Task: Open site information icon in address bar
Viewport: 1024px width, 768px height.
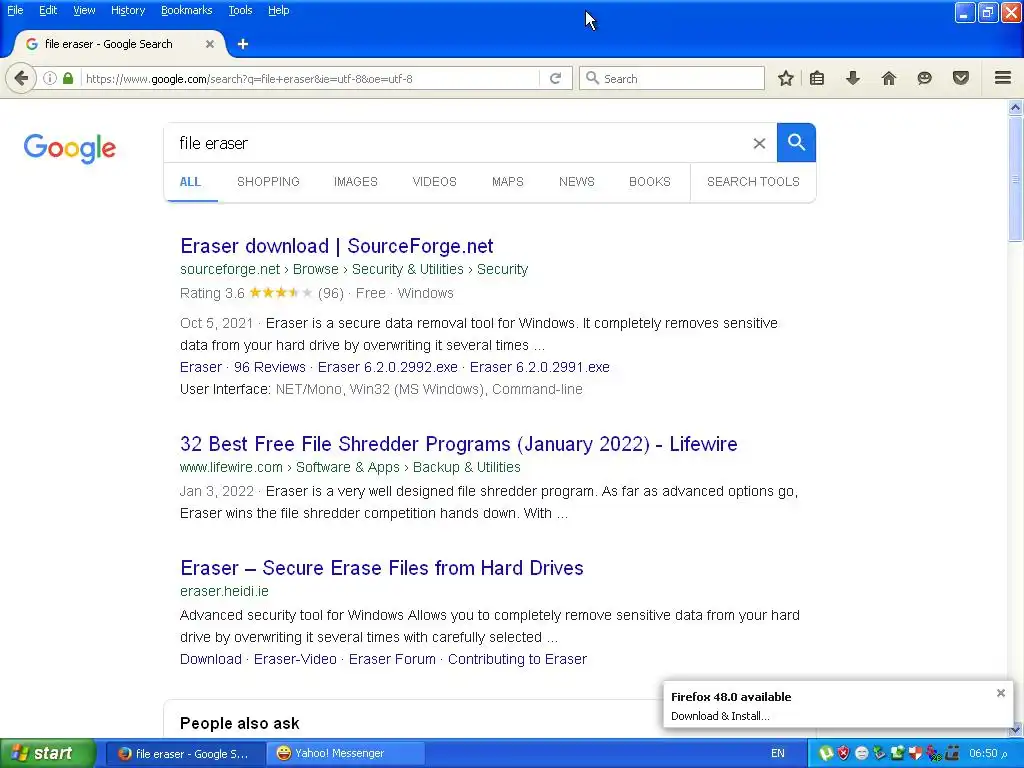Action: point(50,78)
